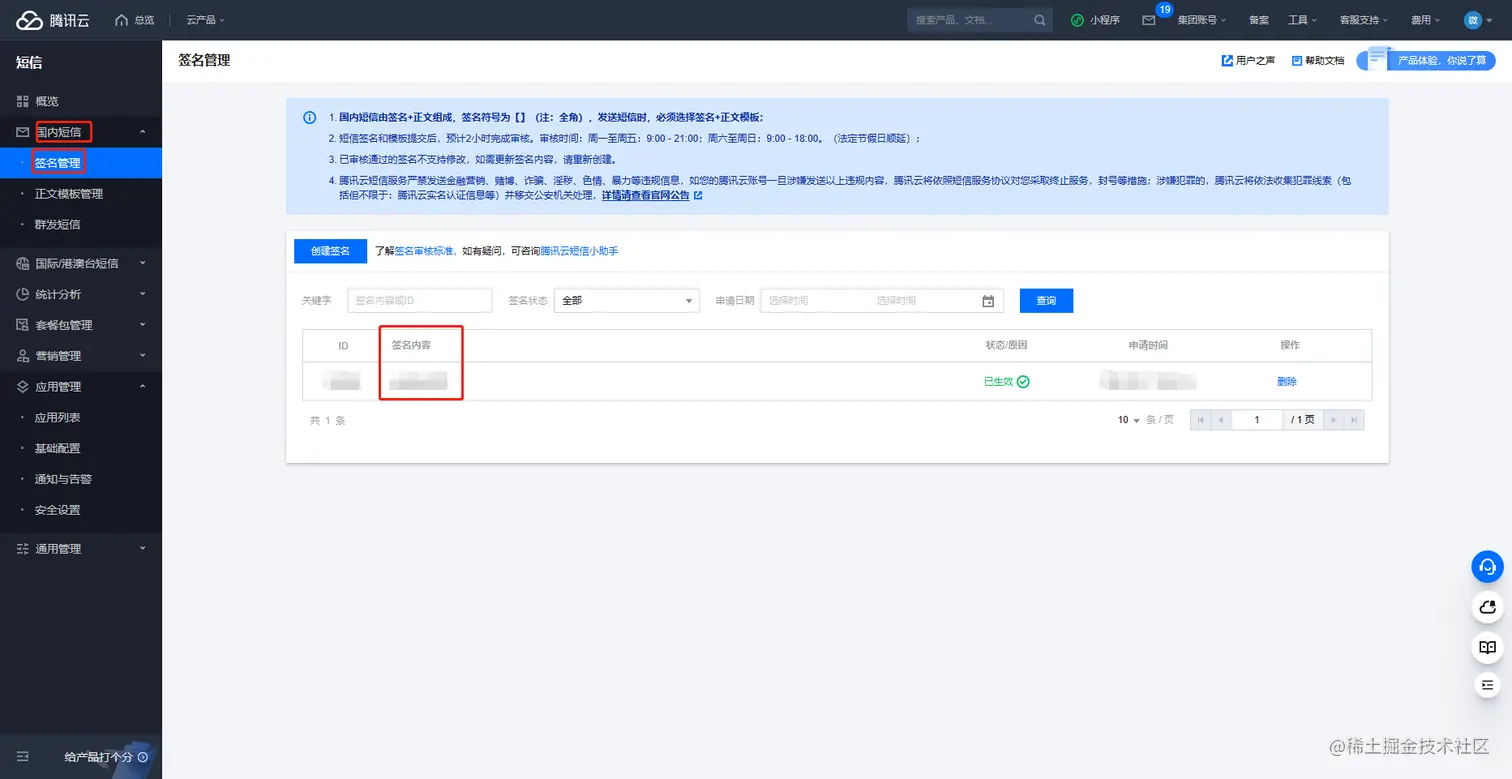Viewport: 1512px width, 779px height.
Task: Click the floating cloud assistant icon
Action: pos(1487,607)
